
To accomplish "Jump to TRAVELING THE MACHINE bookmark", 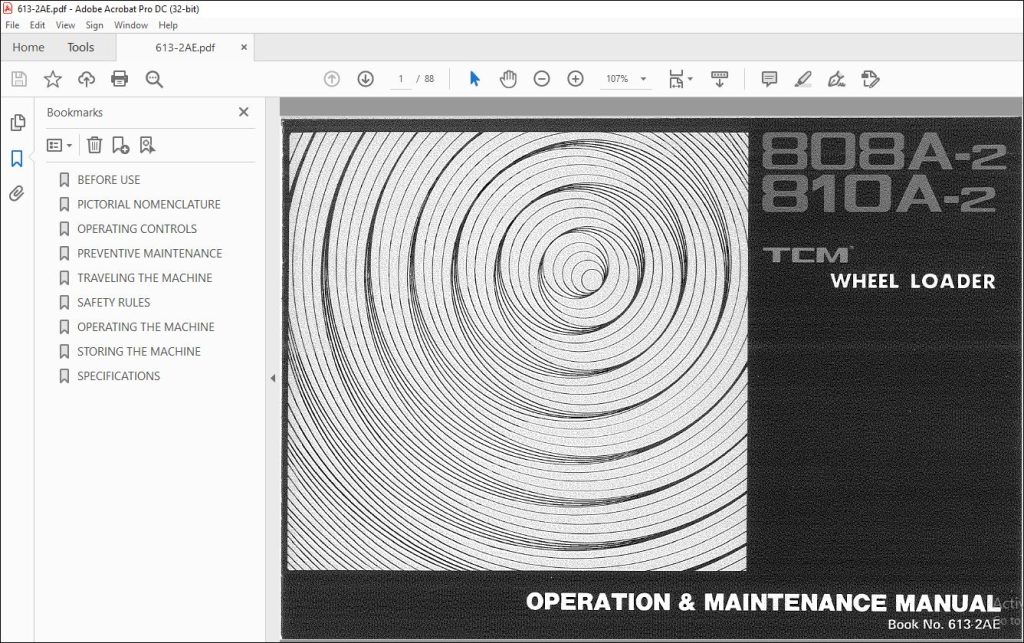I will (x=145, y=278).
